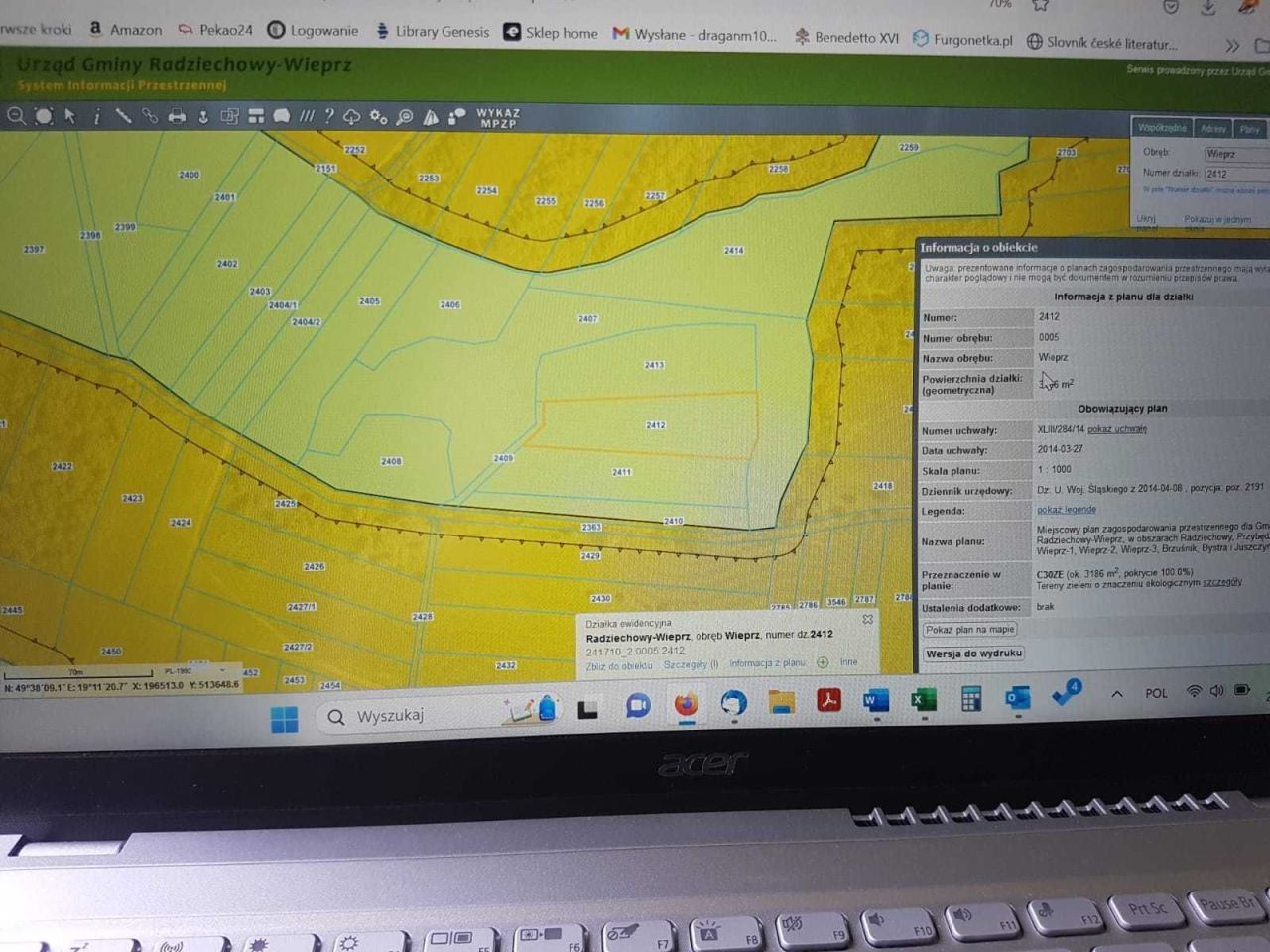The image size is (1270, 952).
Task: Click 'Informacja z planu' in popup
Action: (767, 663)
